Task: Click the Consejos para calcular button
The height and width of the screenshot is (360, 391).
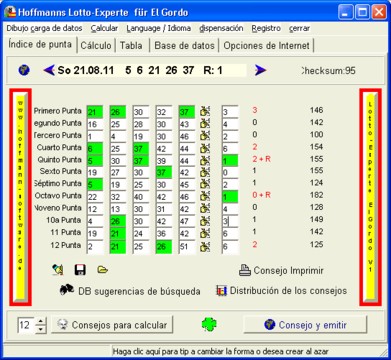Action: [x=112, y=325]
